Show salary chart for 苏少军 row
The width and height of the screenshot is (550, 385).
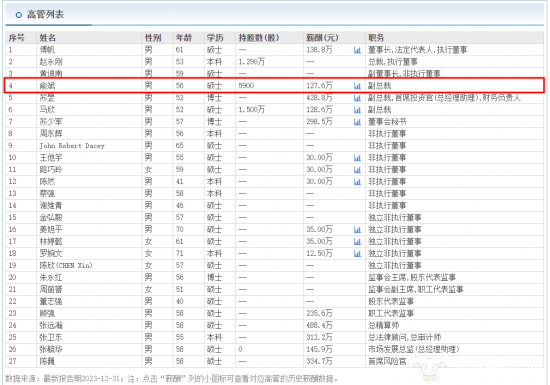coord(357,122)
